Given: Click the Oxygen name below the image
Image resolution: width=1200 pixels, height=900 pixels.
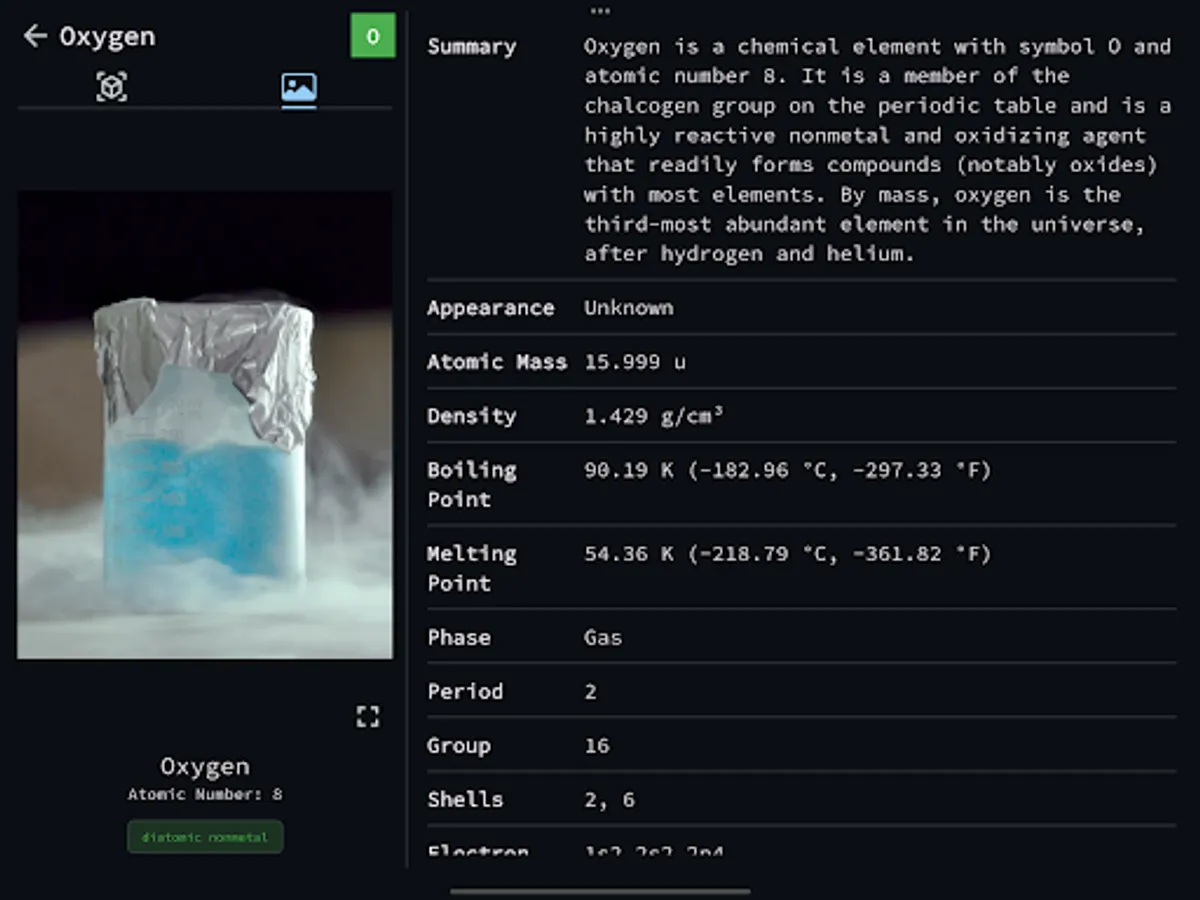Looking at the screenshot, I should coord(205,767).
